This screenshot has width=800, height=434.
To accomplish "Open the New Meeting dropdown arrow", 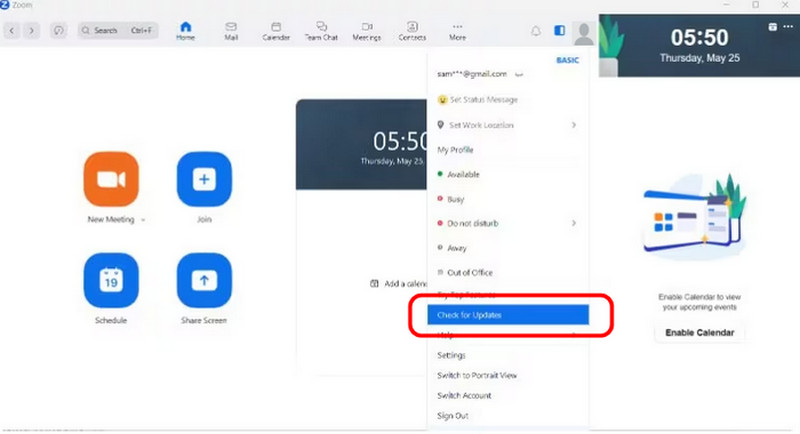I will 142,220.
